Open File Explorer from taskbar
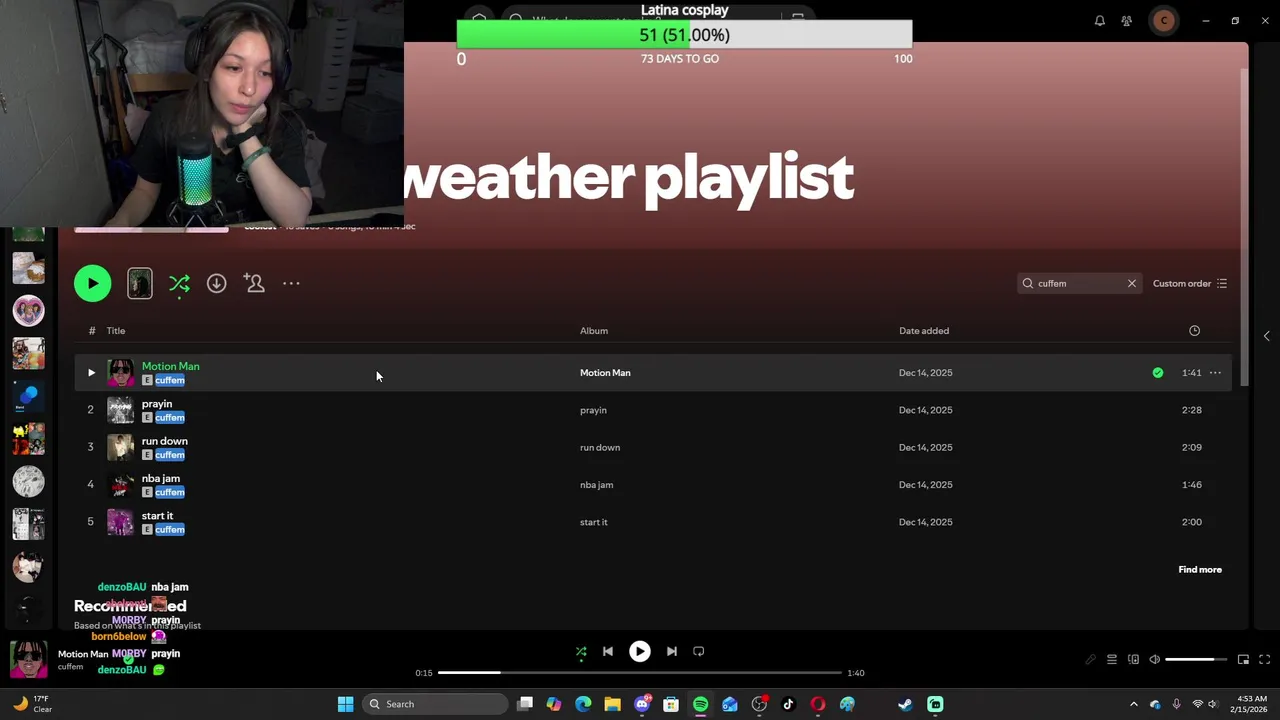1280x720 pixels. pyautogui.click(x=612, y=704)
